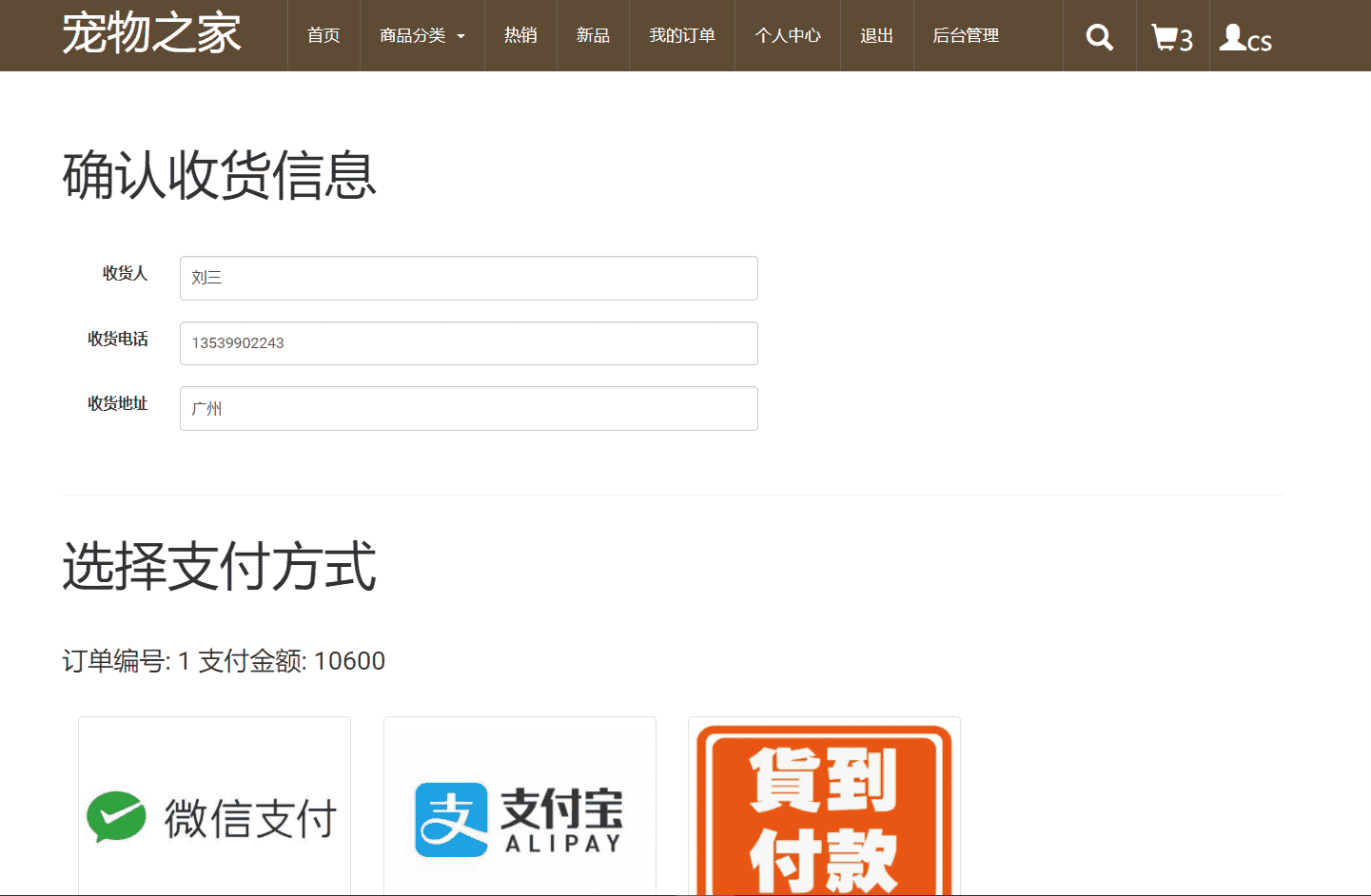The image size is (1371, 896).
Task: Focus the 收货人 name field
Action: pos(469,278)
